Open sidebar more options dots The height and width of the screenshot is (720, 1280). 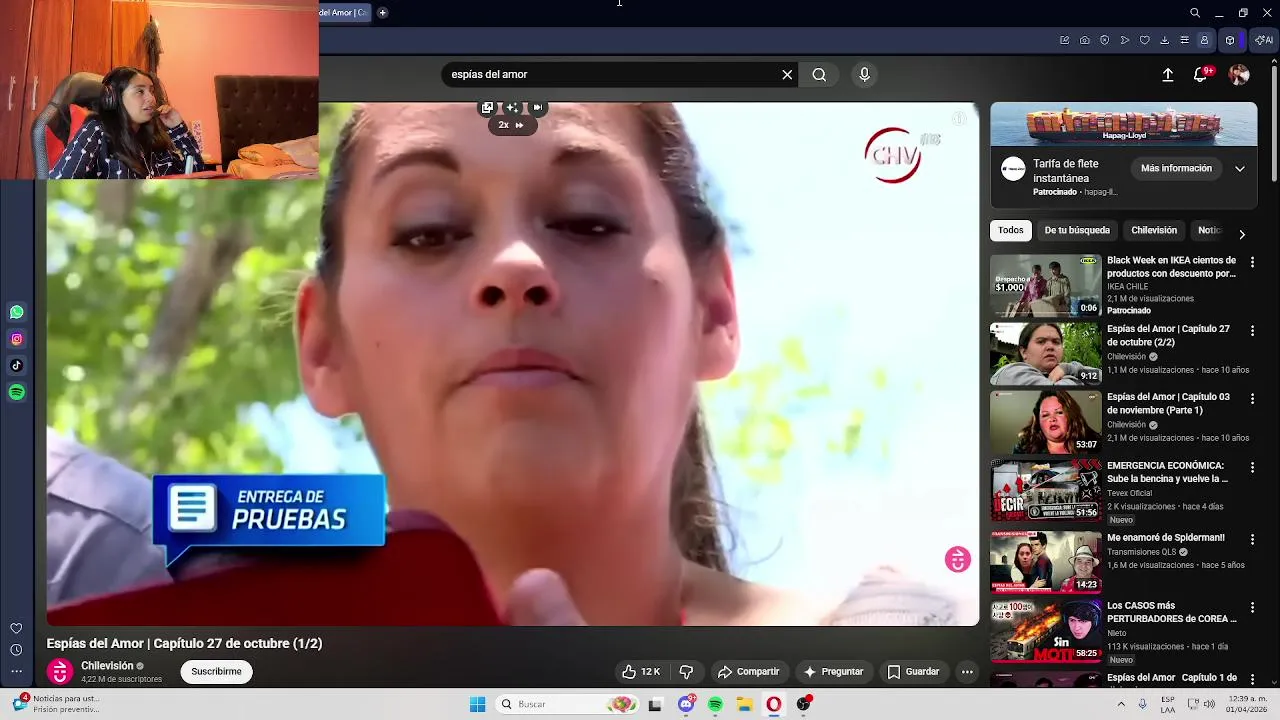point(16,671)
